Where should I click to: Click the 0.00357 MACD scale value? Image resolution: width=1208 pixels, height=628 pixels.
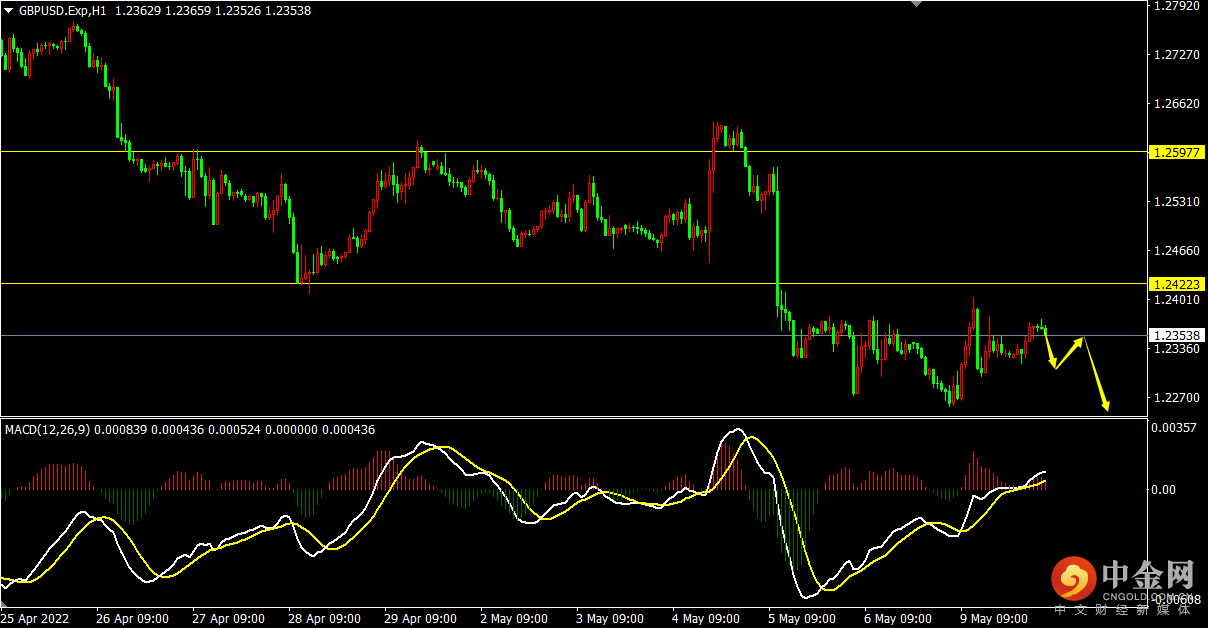1175,428
